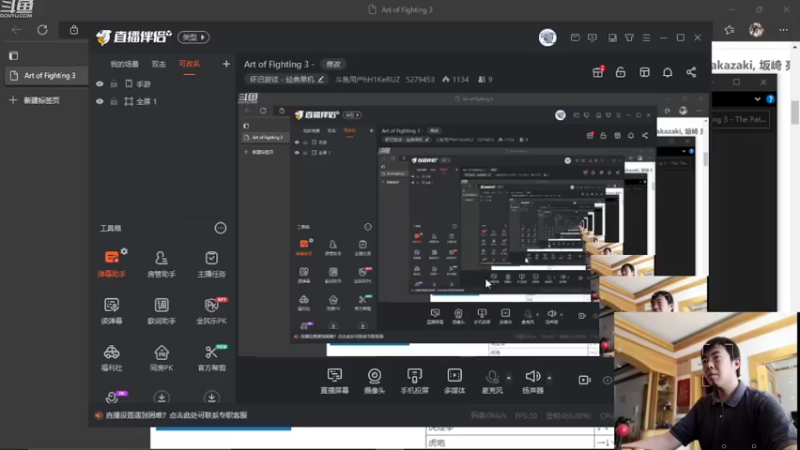Image resolution: width=800 pixels, height=450 pixels.
Task: Open the 福利社 welfare tool
Action: pos(111,357)
